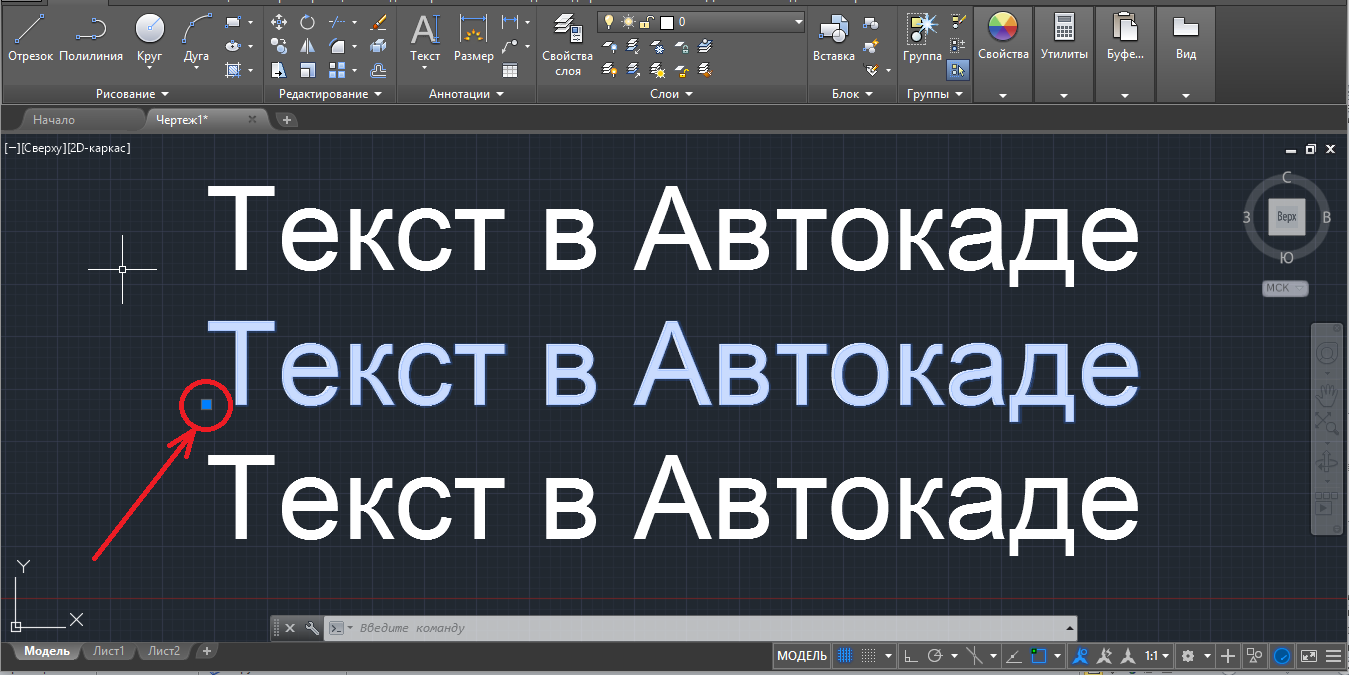Click the Explode tool icon
The image size is (1349, 675).
point(378,45)
